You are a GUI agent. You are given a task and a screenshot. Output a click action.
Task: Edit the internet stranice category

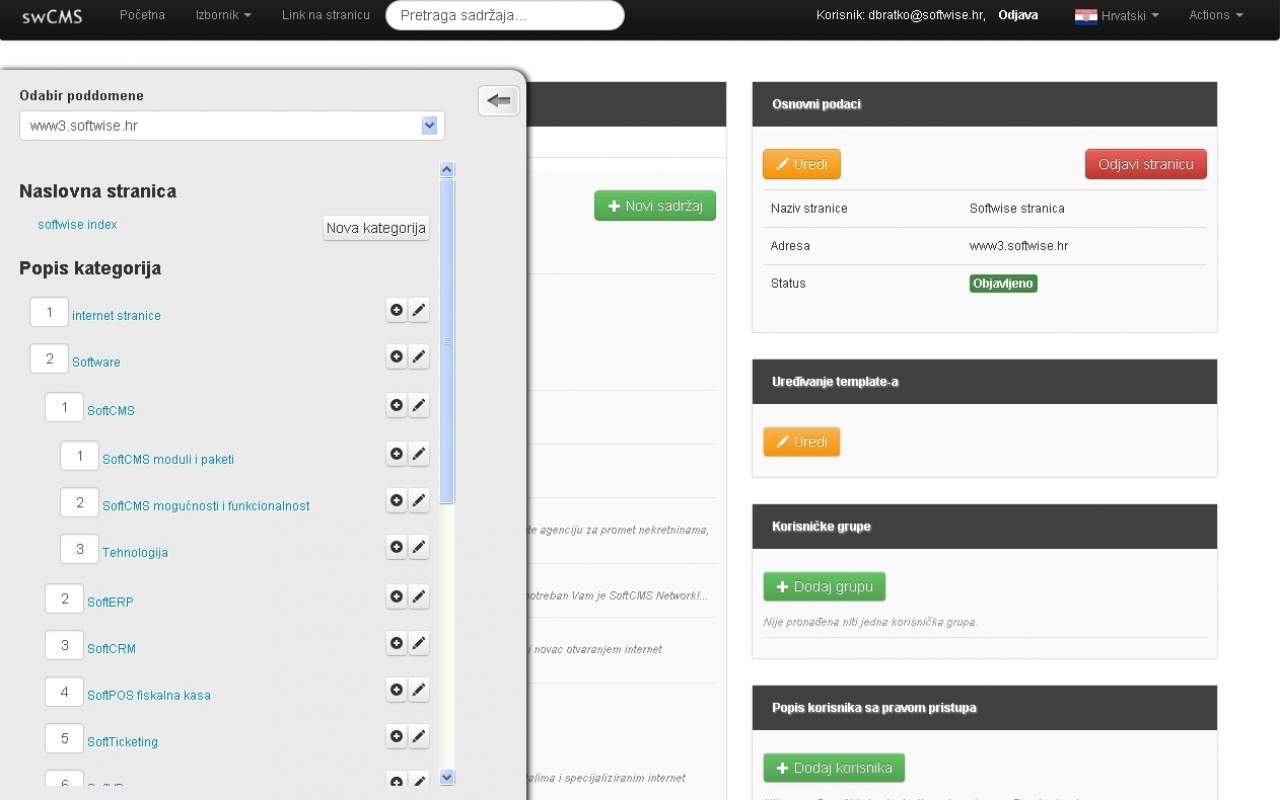[x=419, y=310]
